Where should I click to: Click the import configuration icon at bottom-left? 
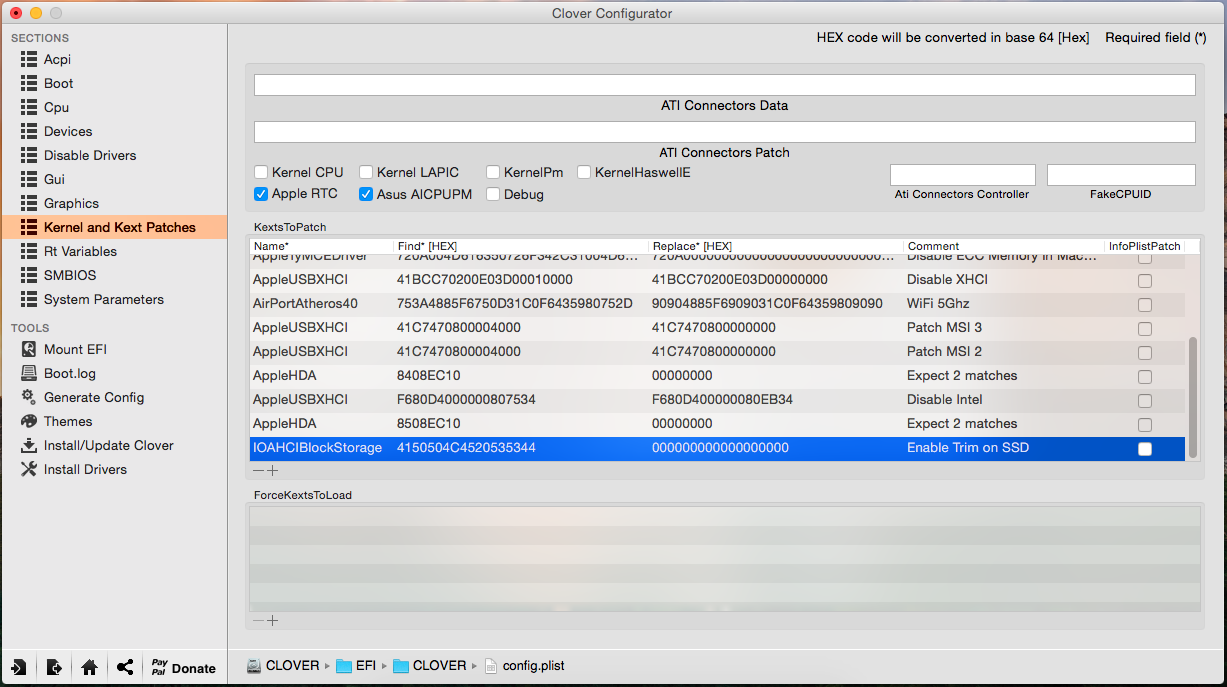19,667
